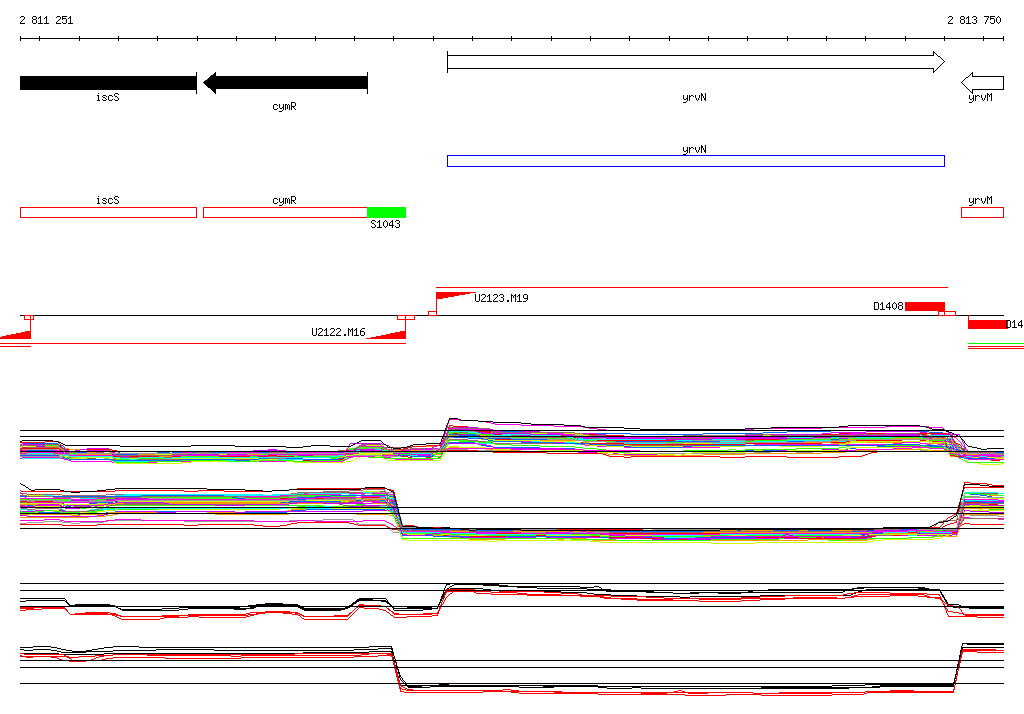Click the yrvM label above red box
The image size is (1024, 714).
coord(980,200)
